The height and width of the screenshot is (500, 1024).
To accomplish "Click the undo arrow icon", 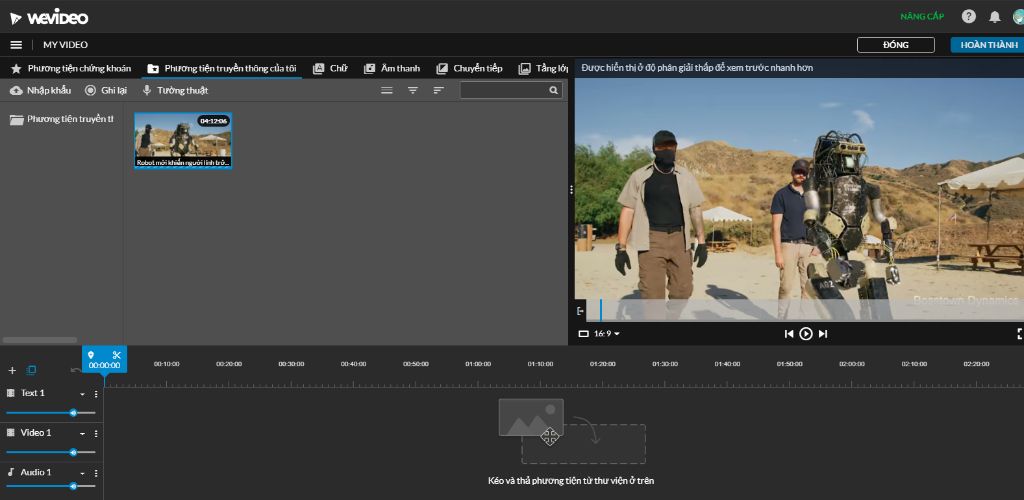I will pyautogui.click(x=76, y=370).
